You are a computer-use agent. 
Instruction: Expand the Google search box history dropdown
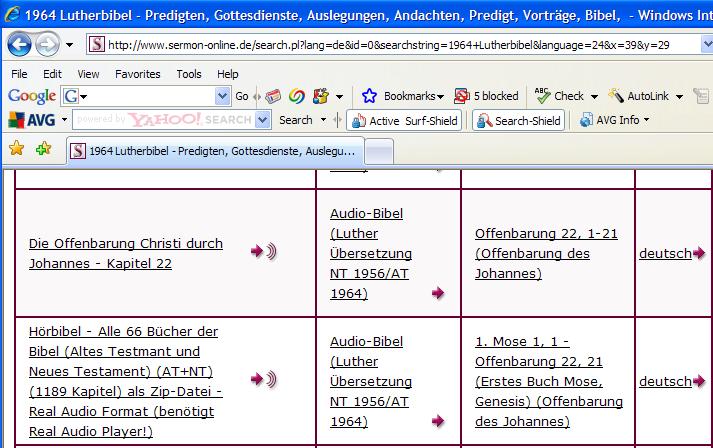[222, 96]
